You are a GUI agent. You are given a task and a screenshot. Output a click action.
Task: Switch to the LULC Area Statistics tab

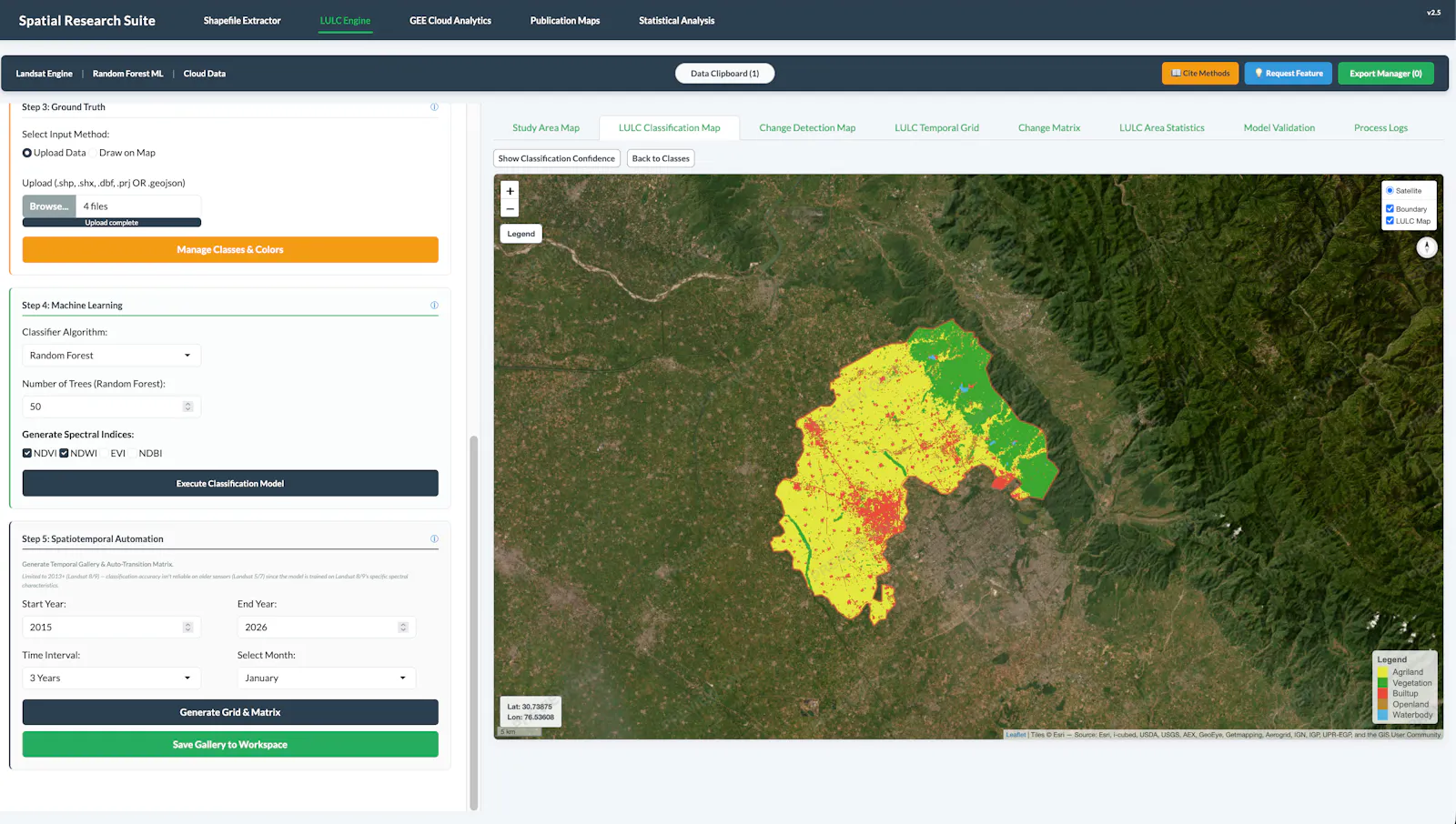coord(1162,128)
